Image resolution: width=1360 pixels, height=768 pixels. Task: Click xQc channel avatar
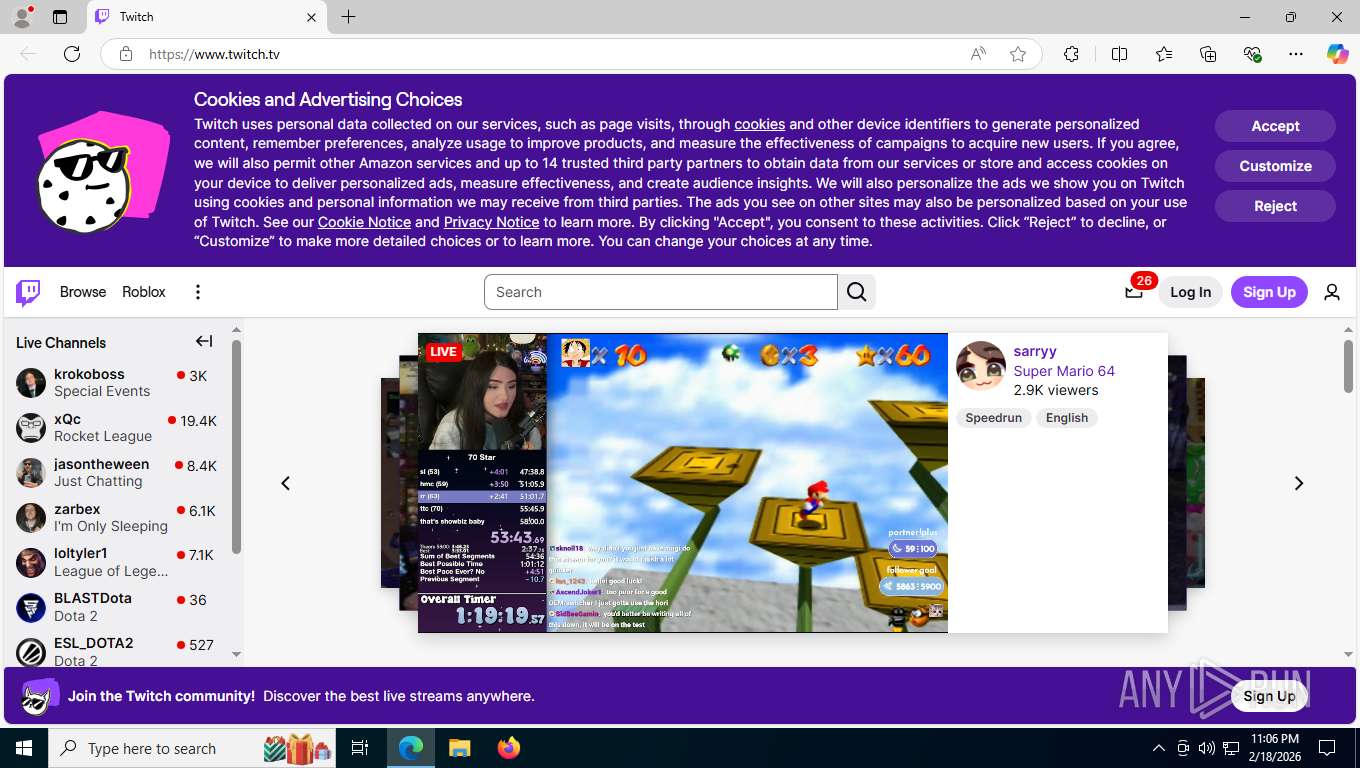tap(31, 428)
